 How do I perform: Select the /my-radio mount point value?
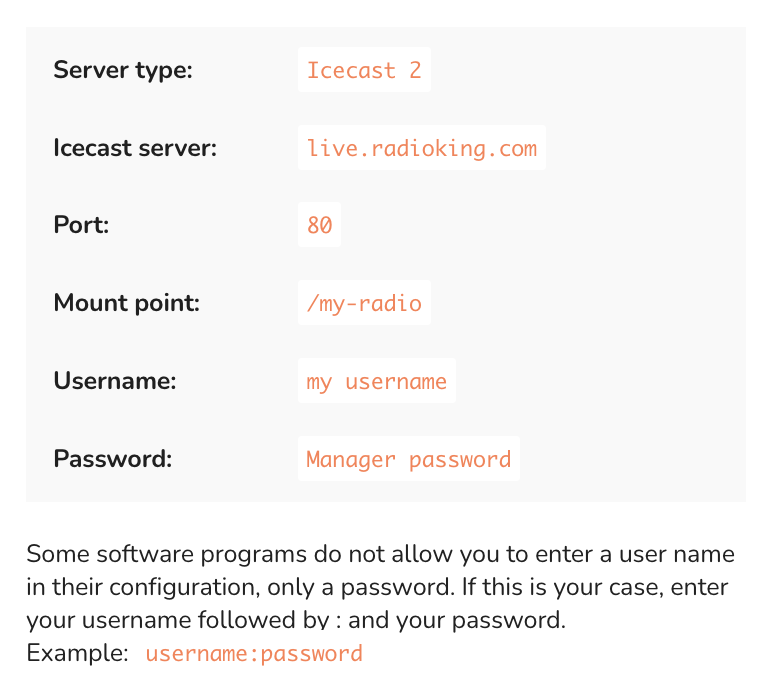[364, 303]
